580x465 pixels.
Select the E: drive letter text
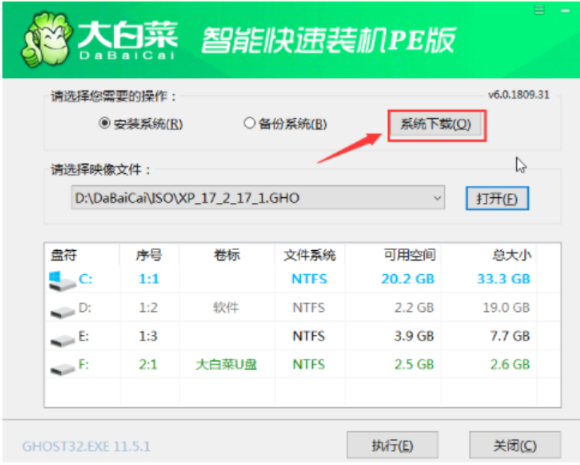(x=84, y=336)
